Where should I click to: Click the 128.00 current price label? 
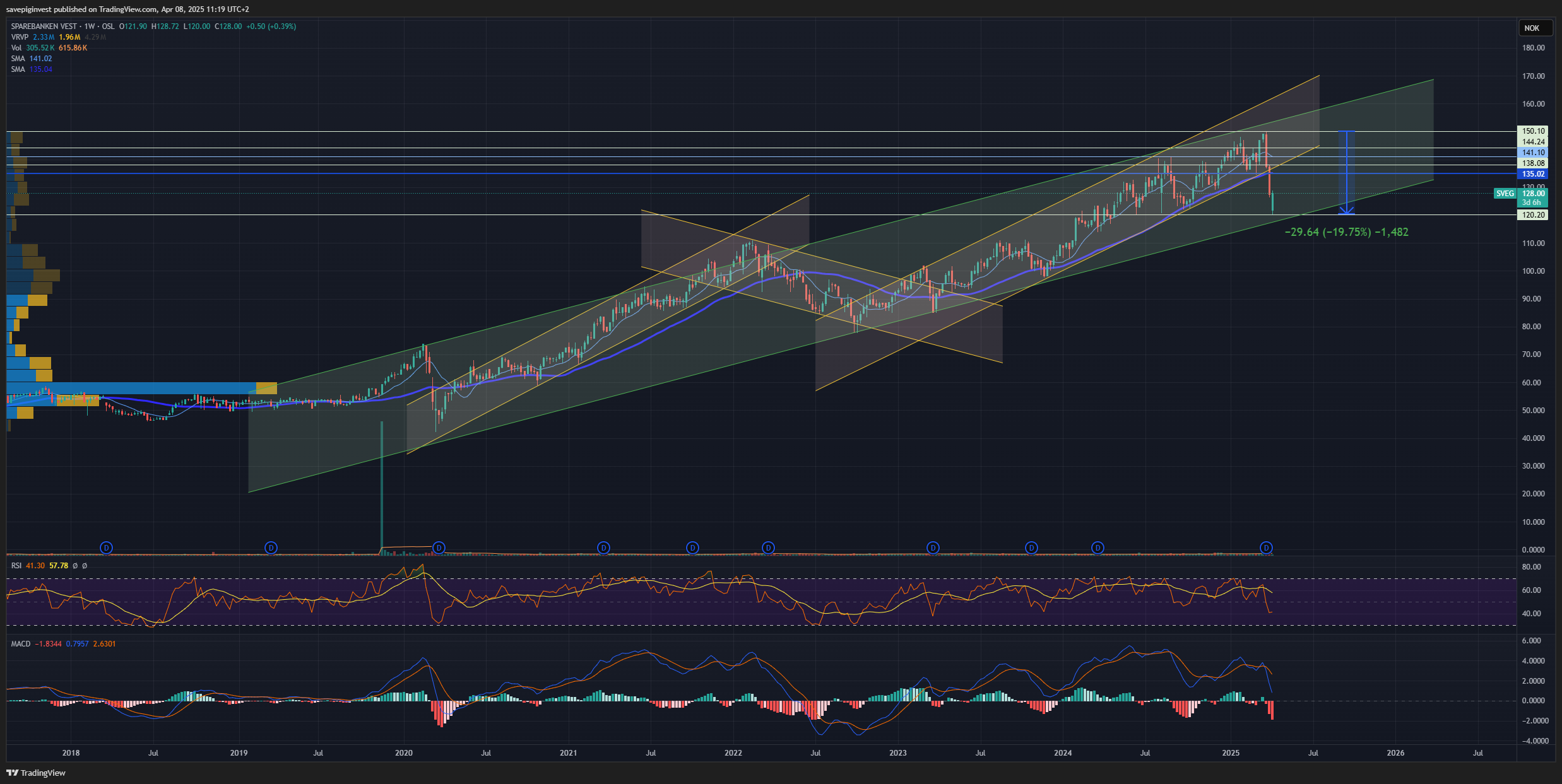coord(1532,194)
